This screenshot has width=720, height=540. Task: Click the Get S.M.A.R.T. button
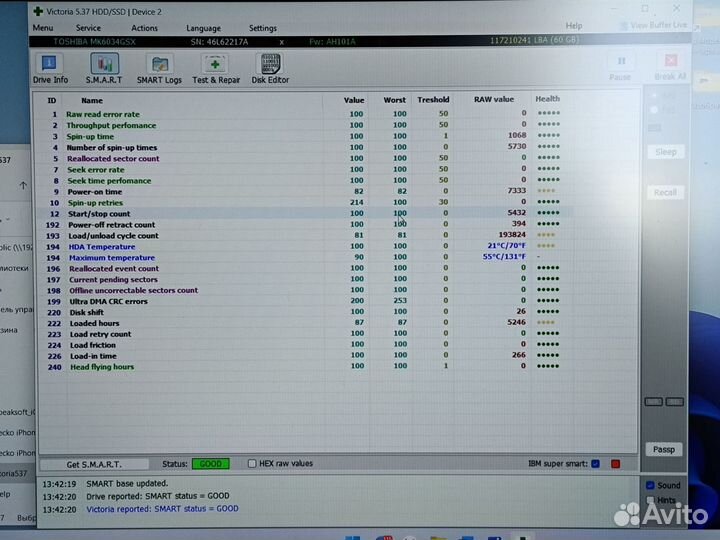coord(94,464)
